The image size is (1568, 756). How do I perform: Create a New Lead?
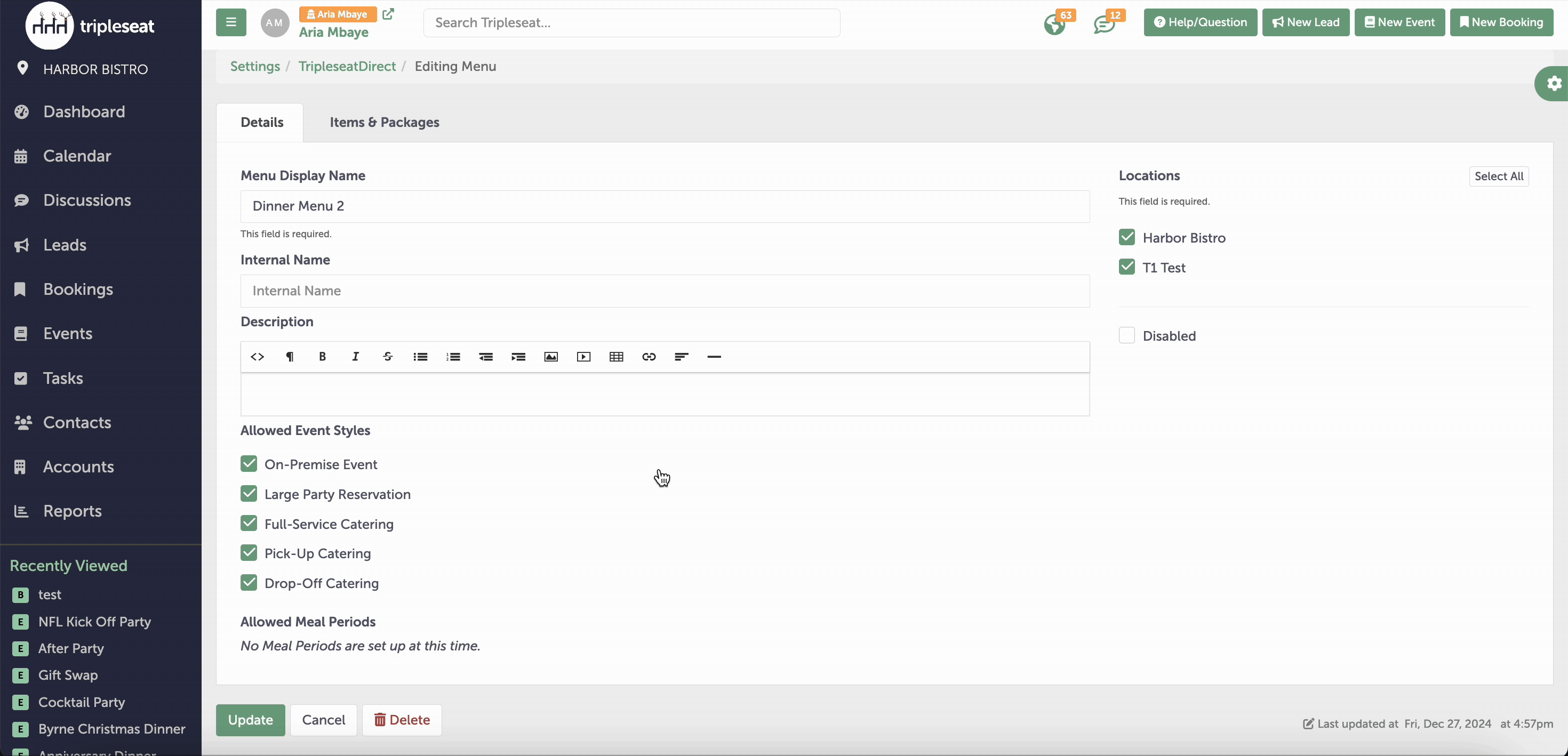pyautogui.click(x=1306, y=22)
